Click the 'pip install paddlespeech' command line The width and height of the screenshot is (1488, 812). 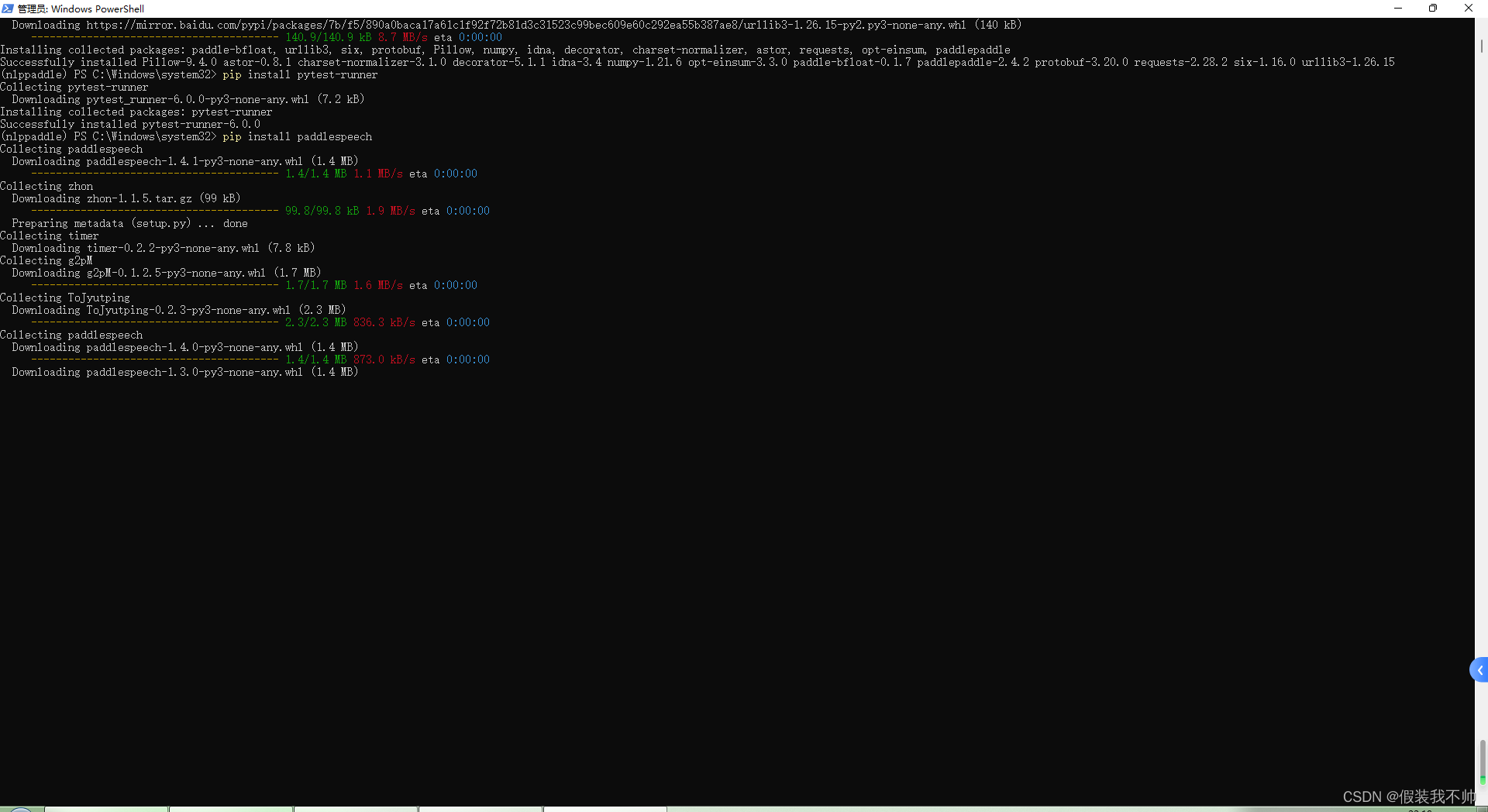point(186,136)
